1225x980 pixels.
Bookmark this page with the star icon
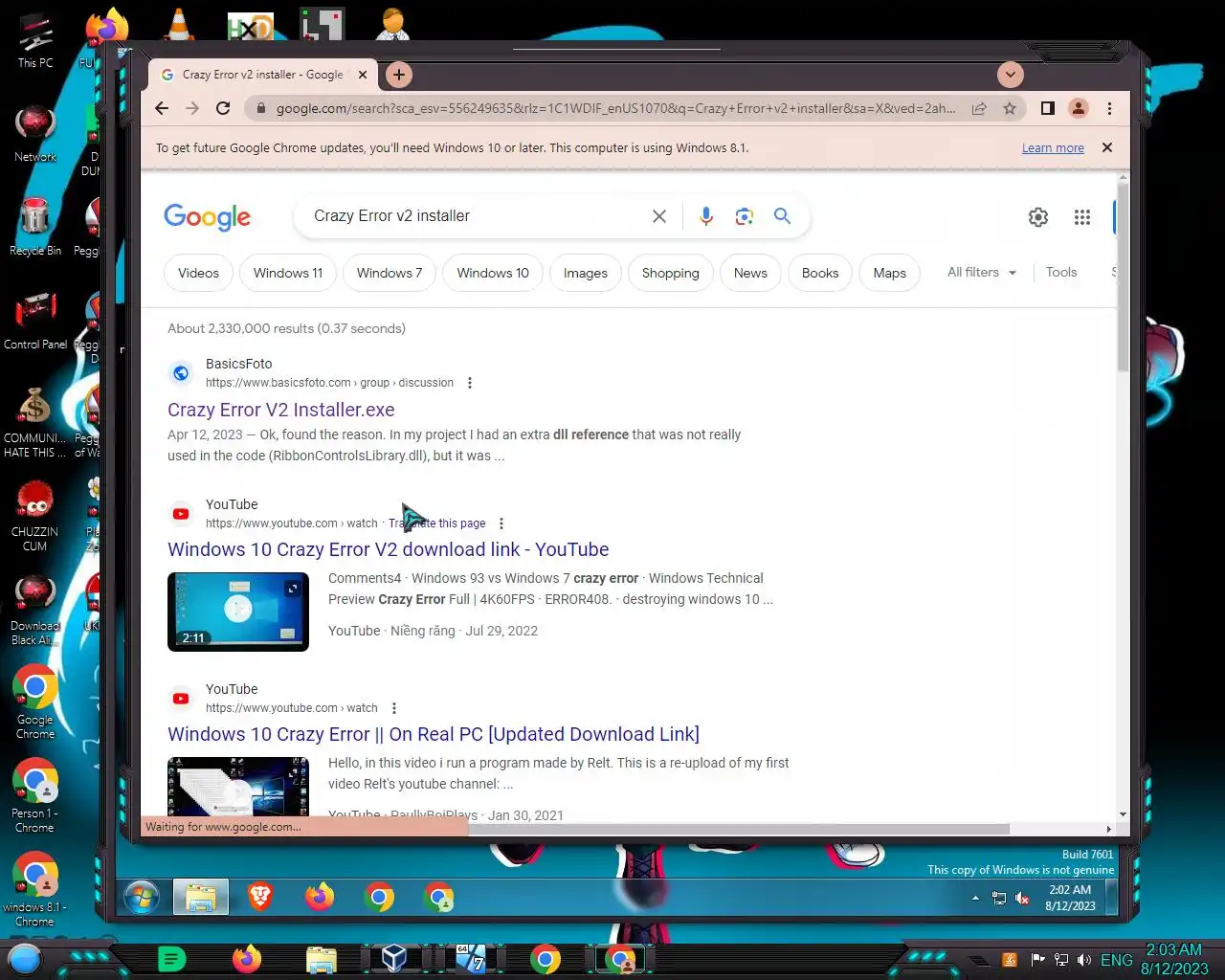tap(1010, 108)
